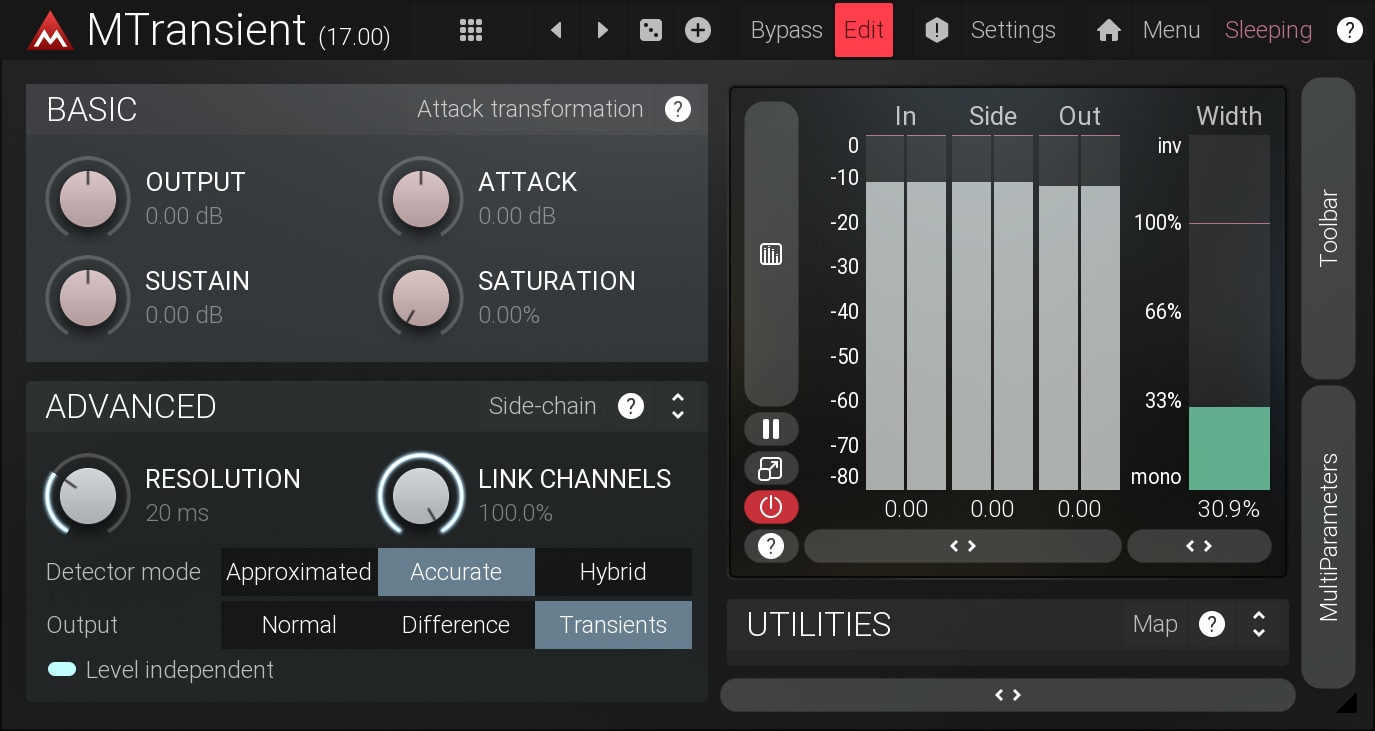Click the random preset dice icon

click(651, 30)
